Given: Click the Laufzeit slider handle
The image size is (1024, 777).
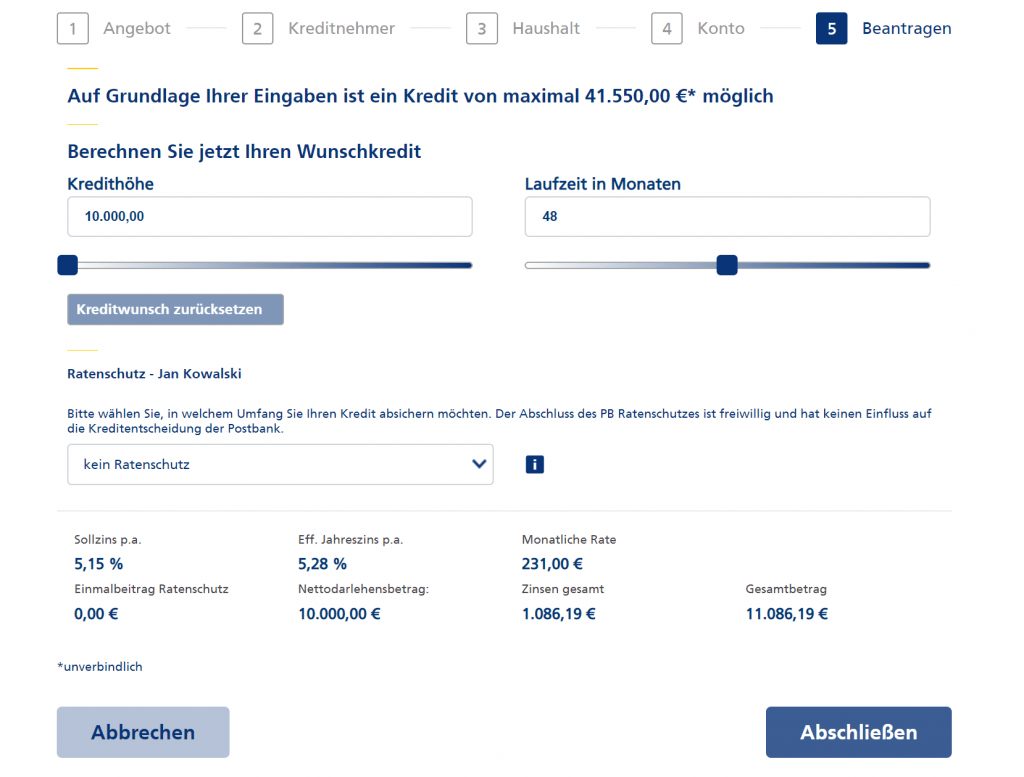Looking at the screenshot, I should click(727, 265).
